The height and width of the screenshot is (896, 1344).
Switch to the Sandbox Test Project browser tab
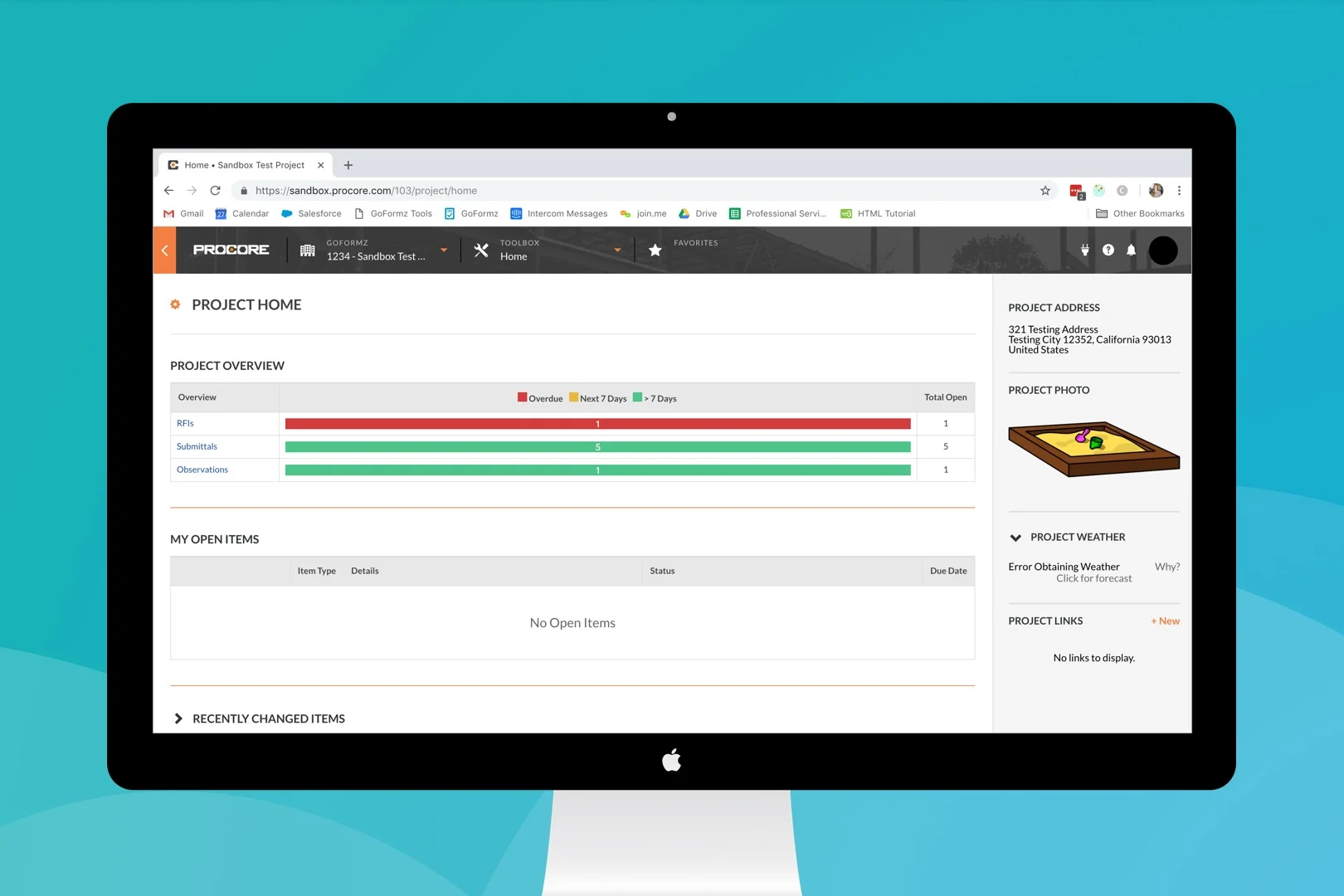(243, 164)
